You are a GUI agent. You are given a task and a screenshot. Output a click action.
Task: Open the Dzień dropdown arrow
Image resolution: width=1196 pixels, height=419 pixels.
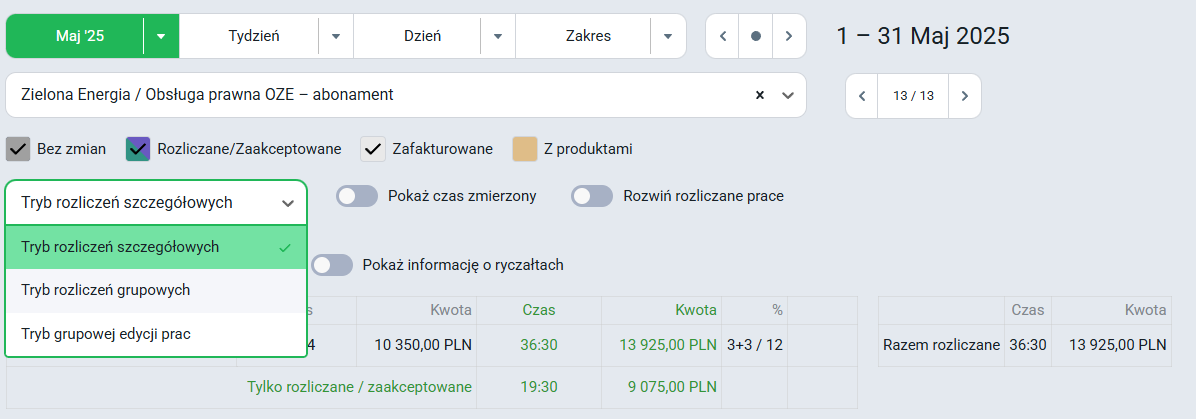[x=498, y=36]
